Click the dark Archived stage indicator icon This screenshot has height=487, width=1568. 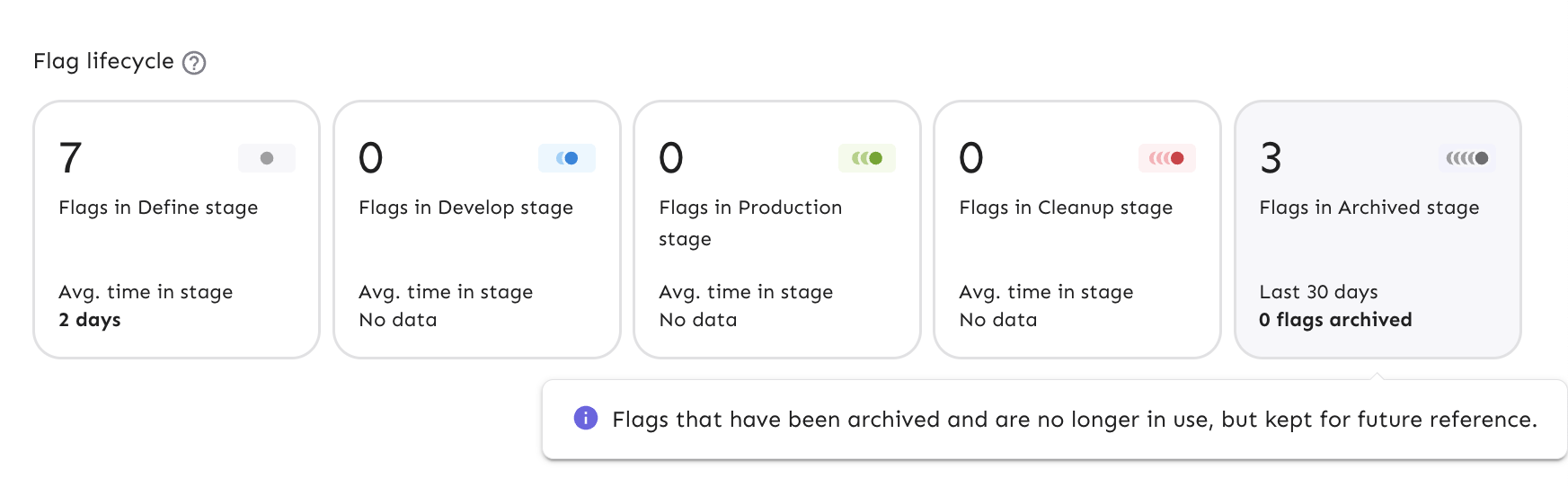click(1467, 158)
